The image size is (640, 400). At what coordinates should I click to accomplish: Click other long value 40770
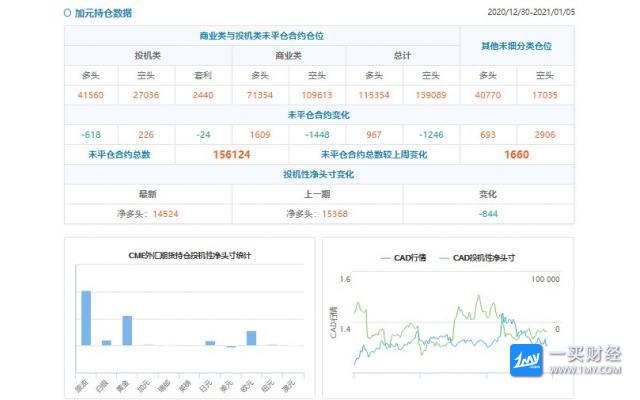(x=488, y=95)
